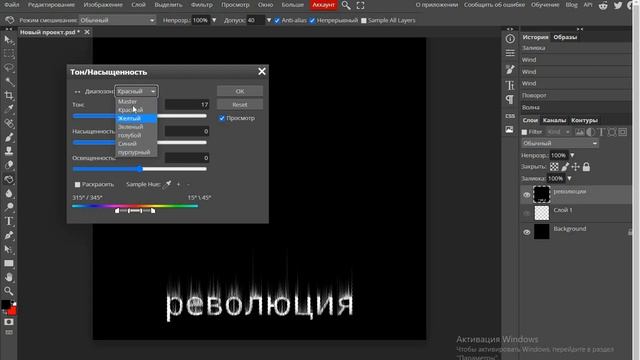This screenshot has height=360, width=640.
Task: Toggle the Anti-alias checkbox
Action: tap(277, 20)
